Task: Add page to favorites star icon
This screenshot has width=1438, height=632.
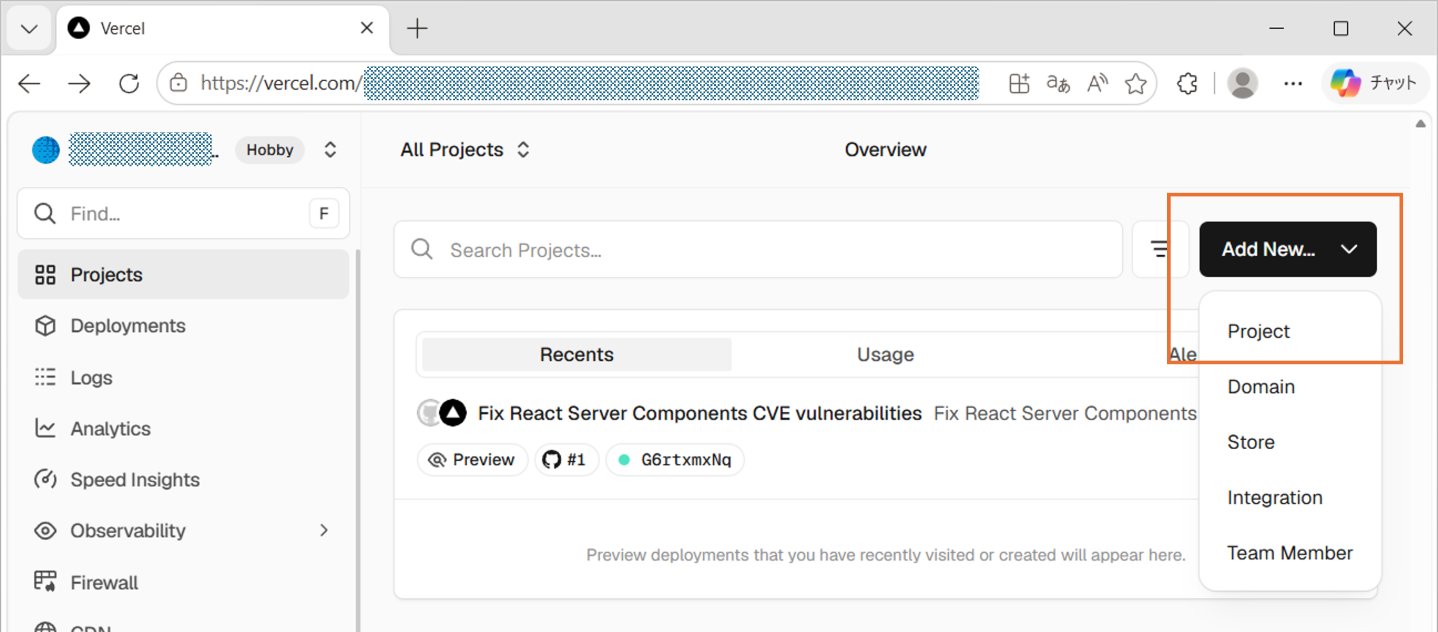Action: [1135, 84]
